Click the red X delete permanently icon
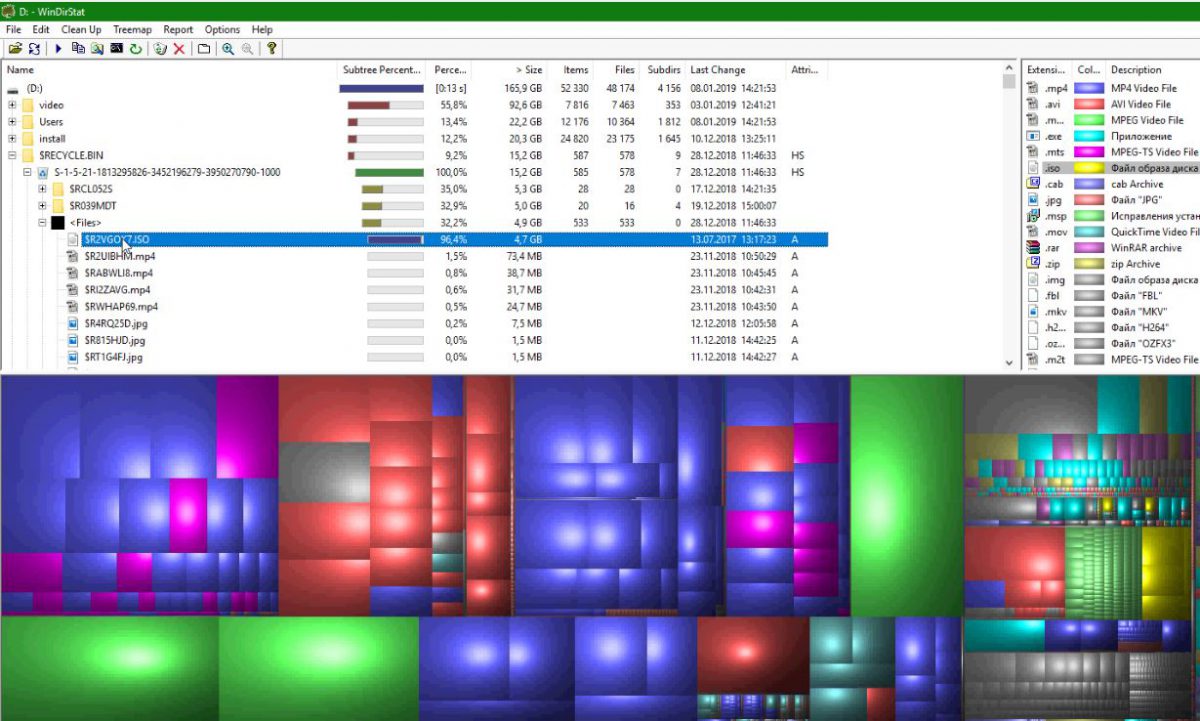This screenshot has width=1200, height=721. coord(179,48)
